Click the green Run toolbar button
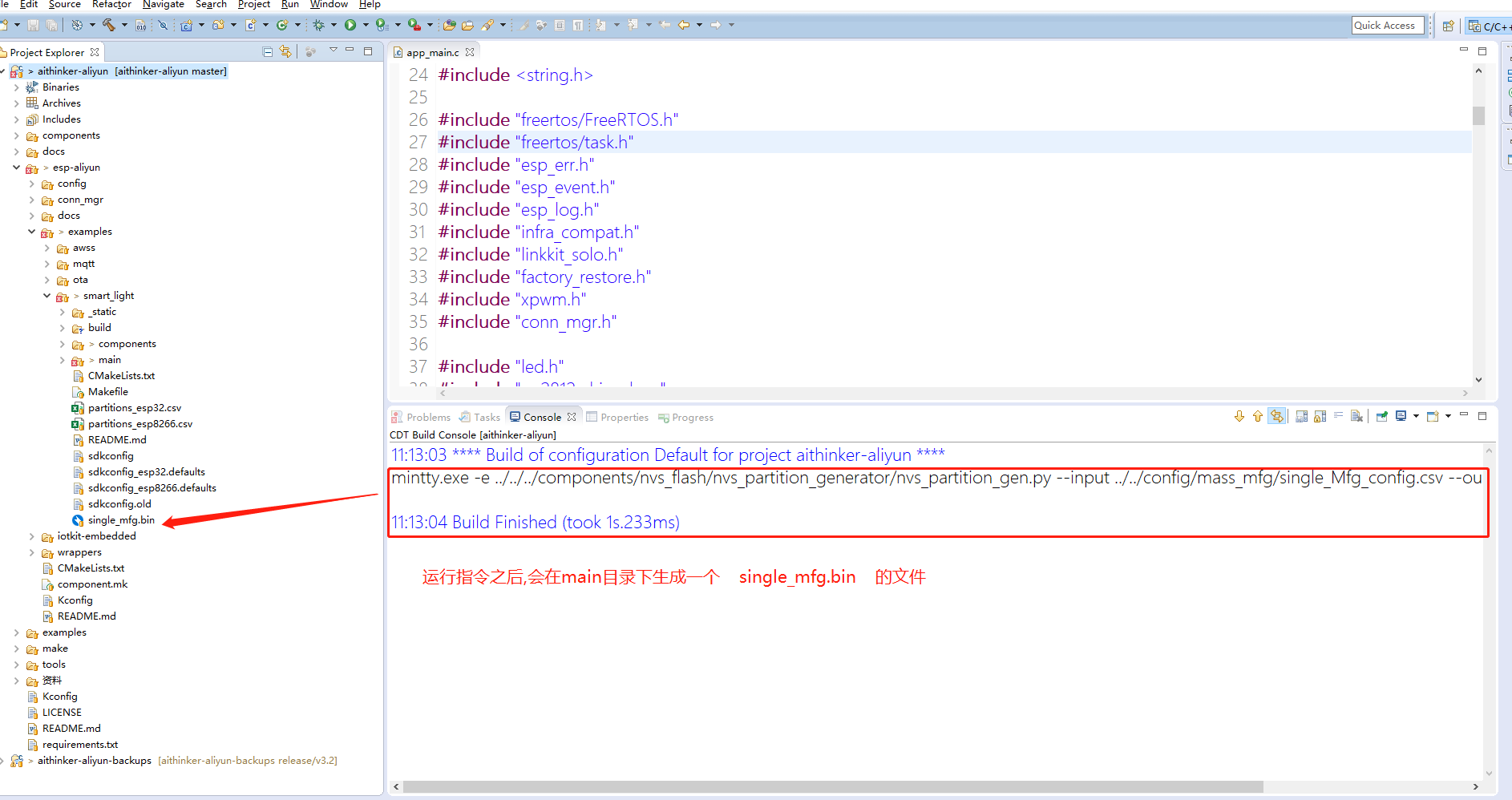1512x800 pixels. pyautogui.click(x=350, y=25)
